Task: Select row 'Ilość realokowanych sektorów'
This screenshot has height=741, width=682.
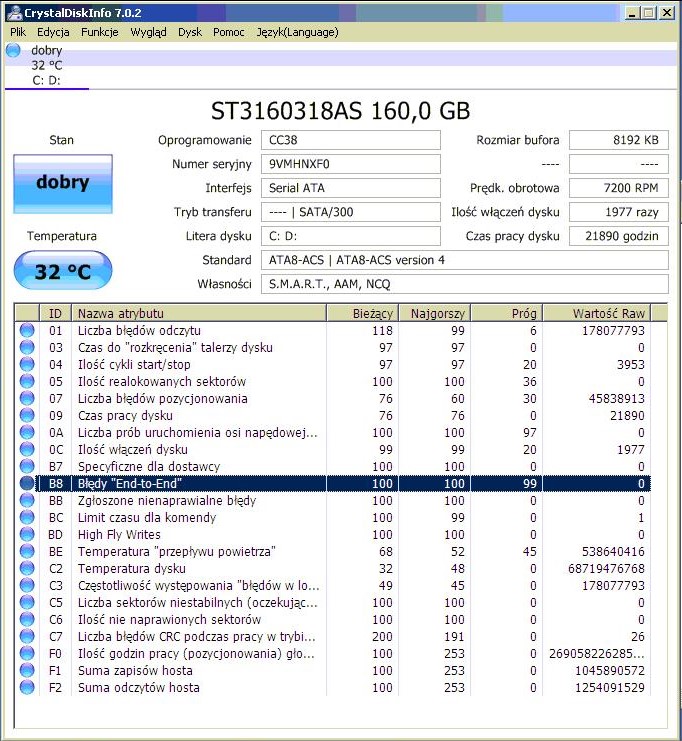Action: 333,381
